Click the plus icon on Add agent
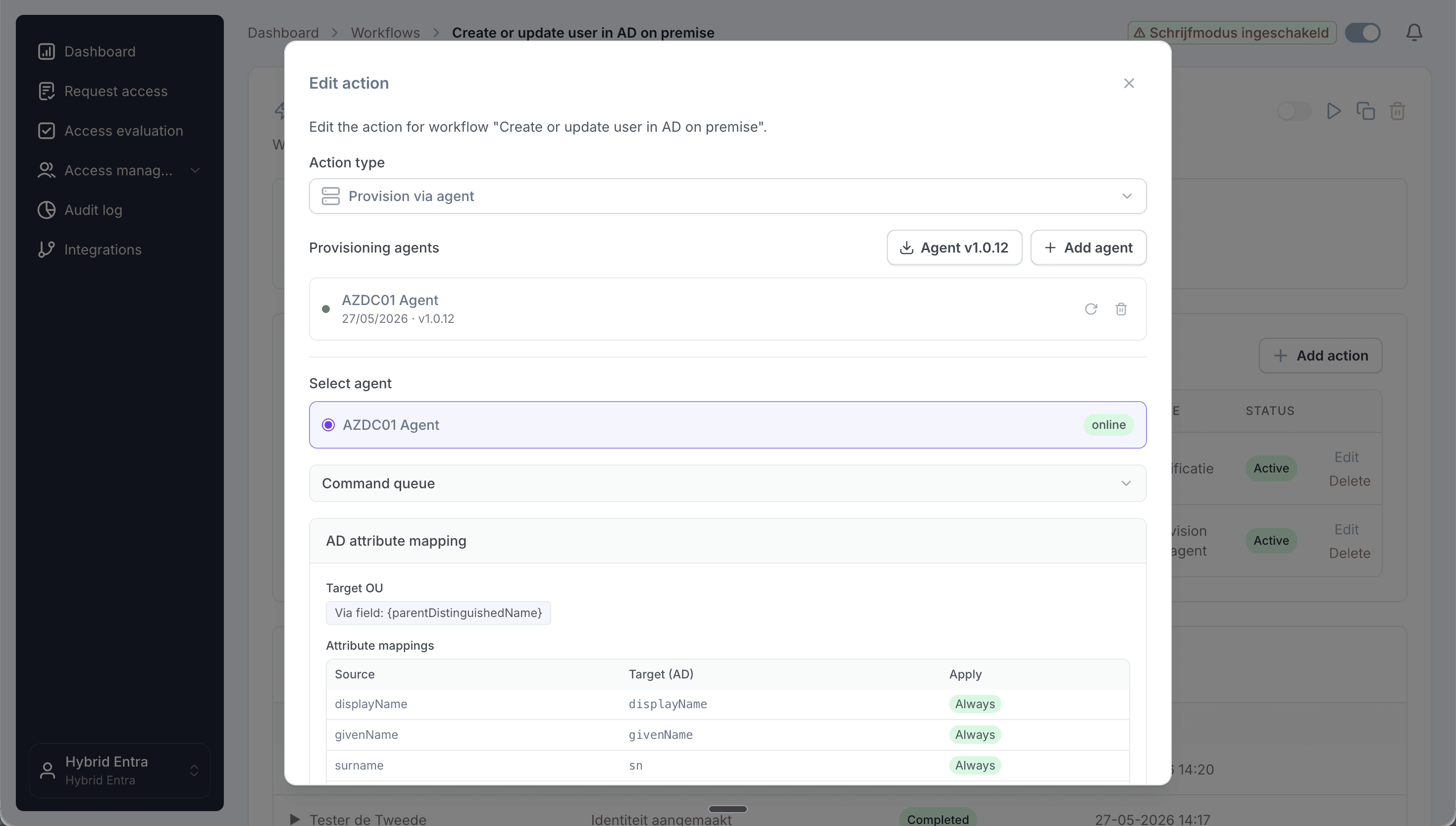 point(1050,248)
